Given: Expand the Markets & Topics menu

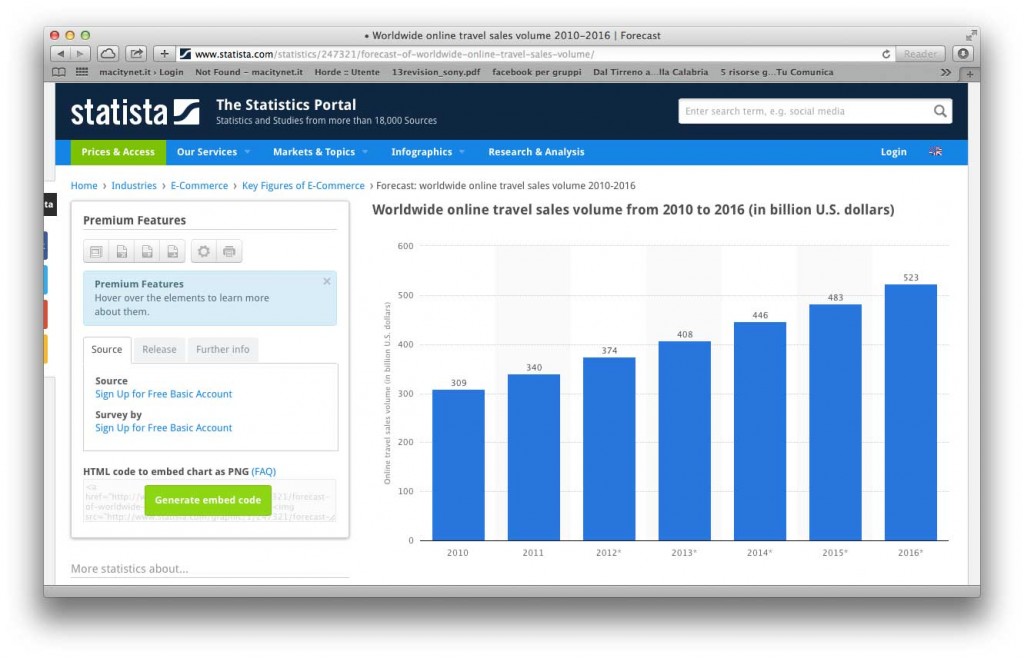Looking at the screenshot, I should click(x=320, y=151).
